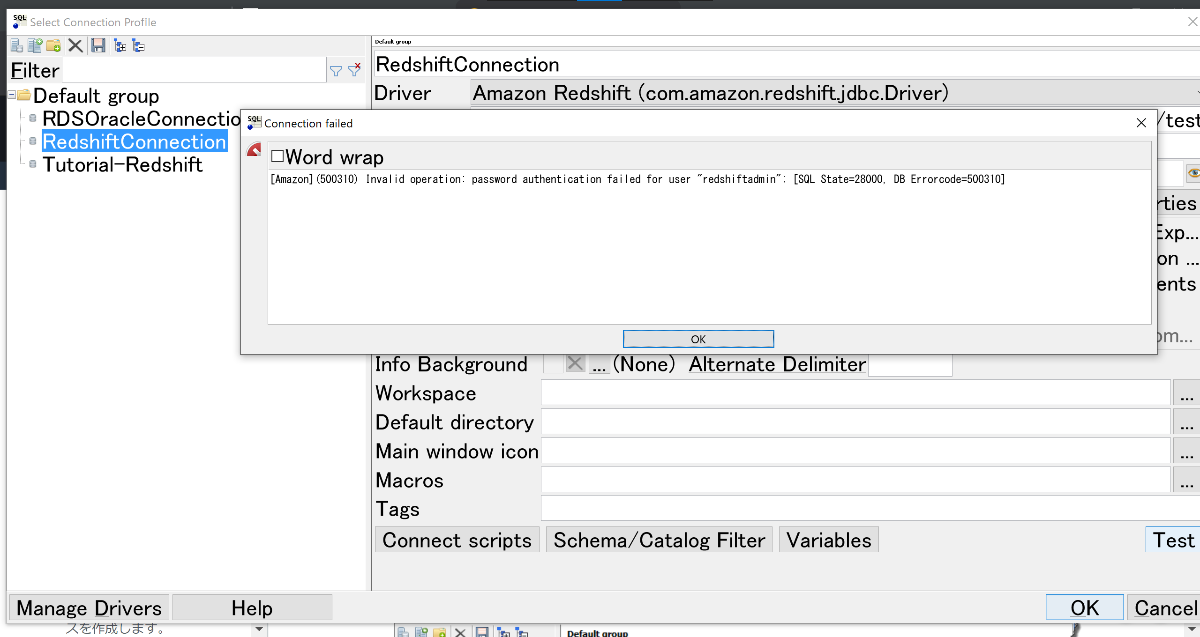The image size is (1200, 637).
Task: Click the Main window icon input field
Action: click(855, 452)
